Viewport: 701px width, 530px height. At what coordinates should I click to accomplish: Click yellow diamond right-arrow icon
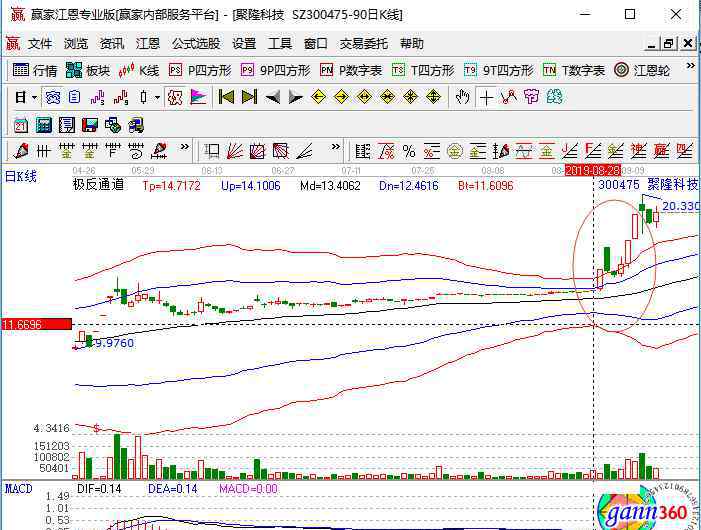(x=341, y=97)
